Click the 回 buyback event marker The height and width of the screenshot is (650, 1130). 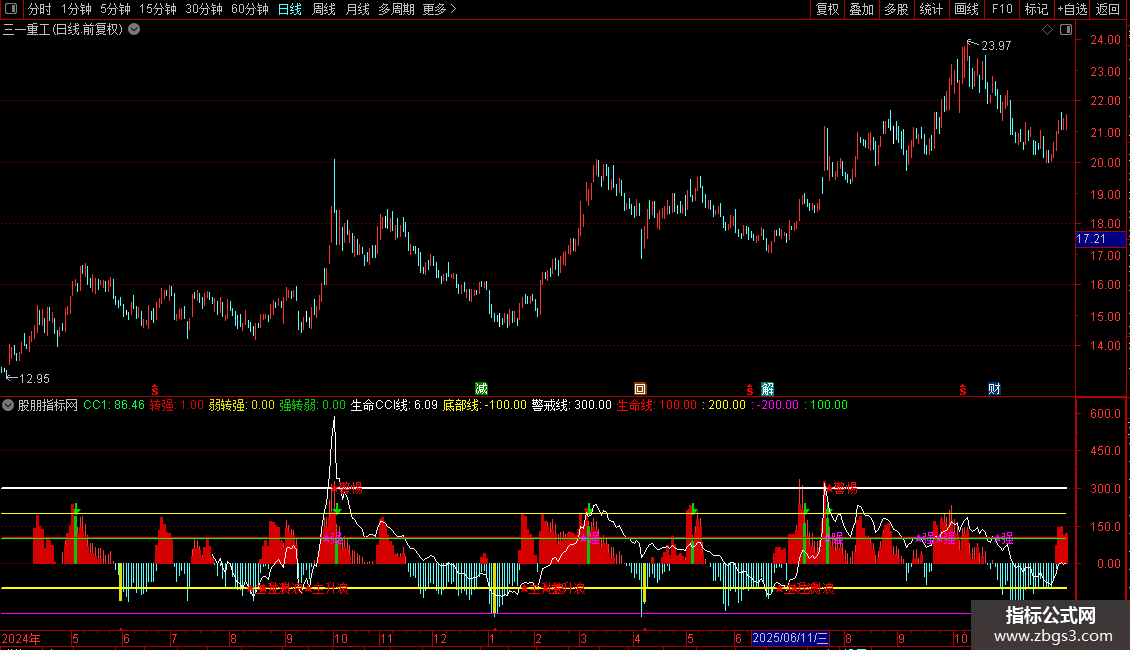tap(639, 389)
